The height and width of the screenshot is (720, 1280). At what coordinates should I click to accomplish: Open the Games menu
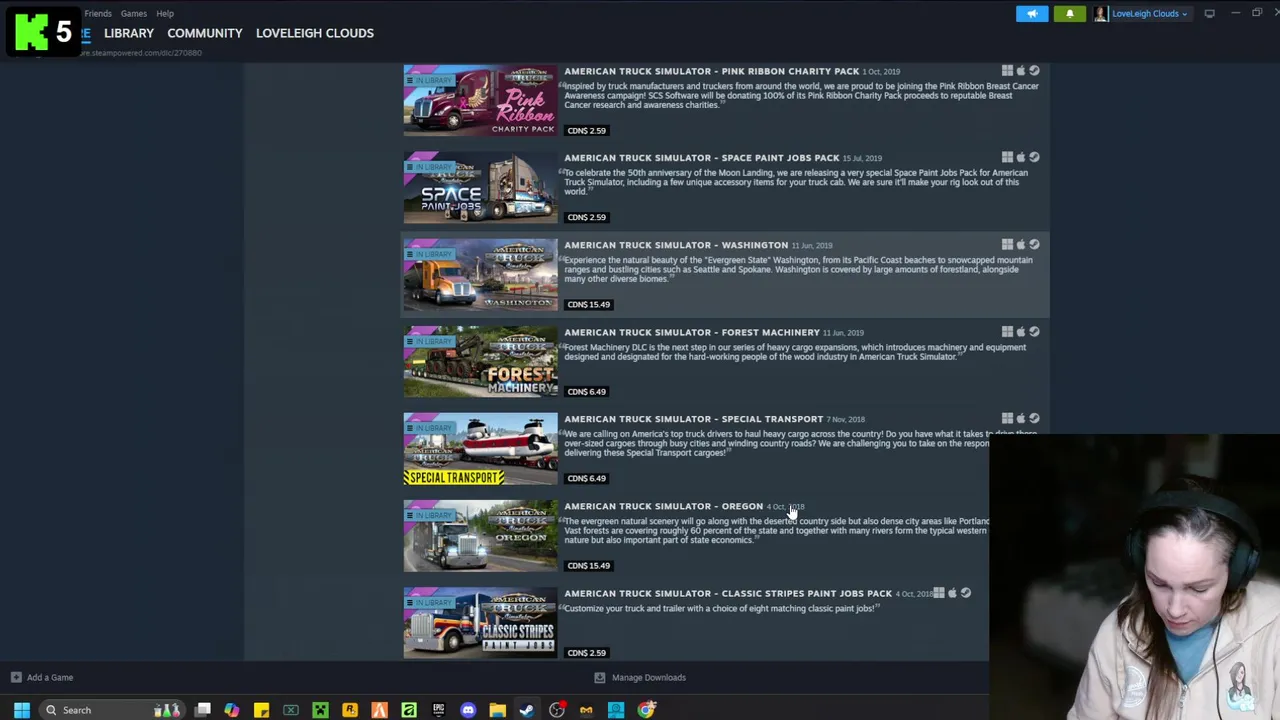133,14
